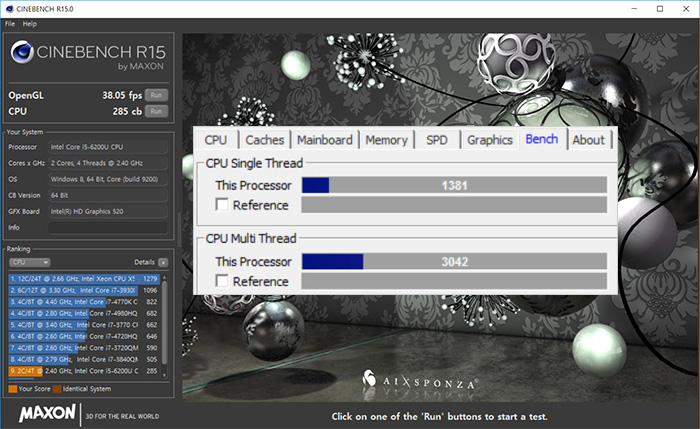Select ranking row 4 i7-4980HQ 682

coord(84,313)
